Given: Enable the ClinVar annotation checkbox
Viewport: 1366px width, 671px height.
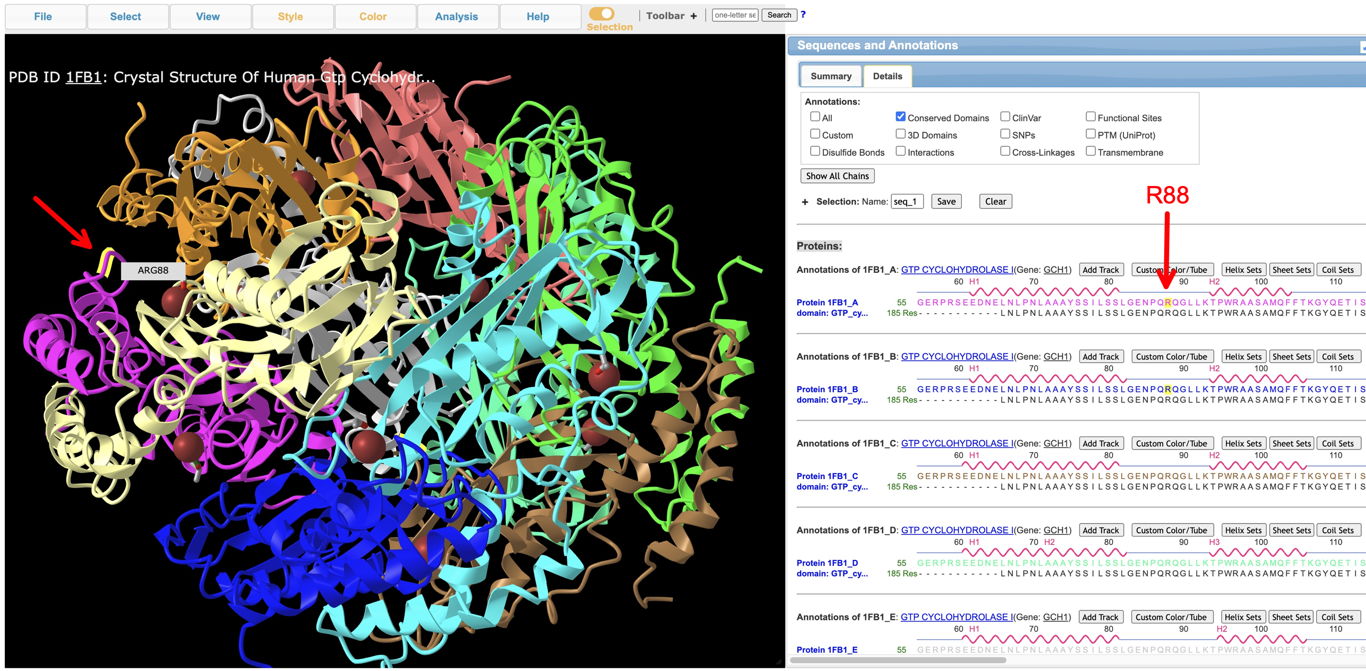Looking at the screenshot, I should (x=1005, y=117).
